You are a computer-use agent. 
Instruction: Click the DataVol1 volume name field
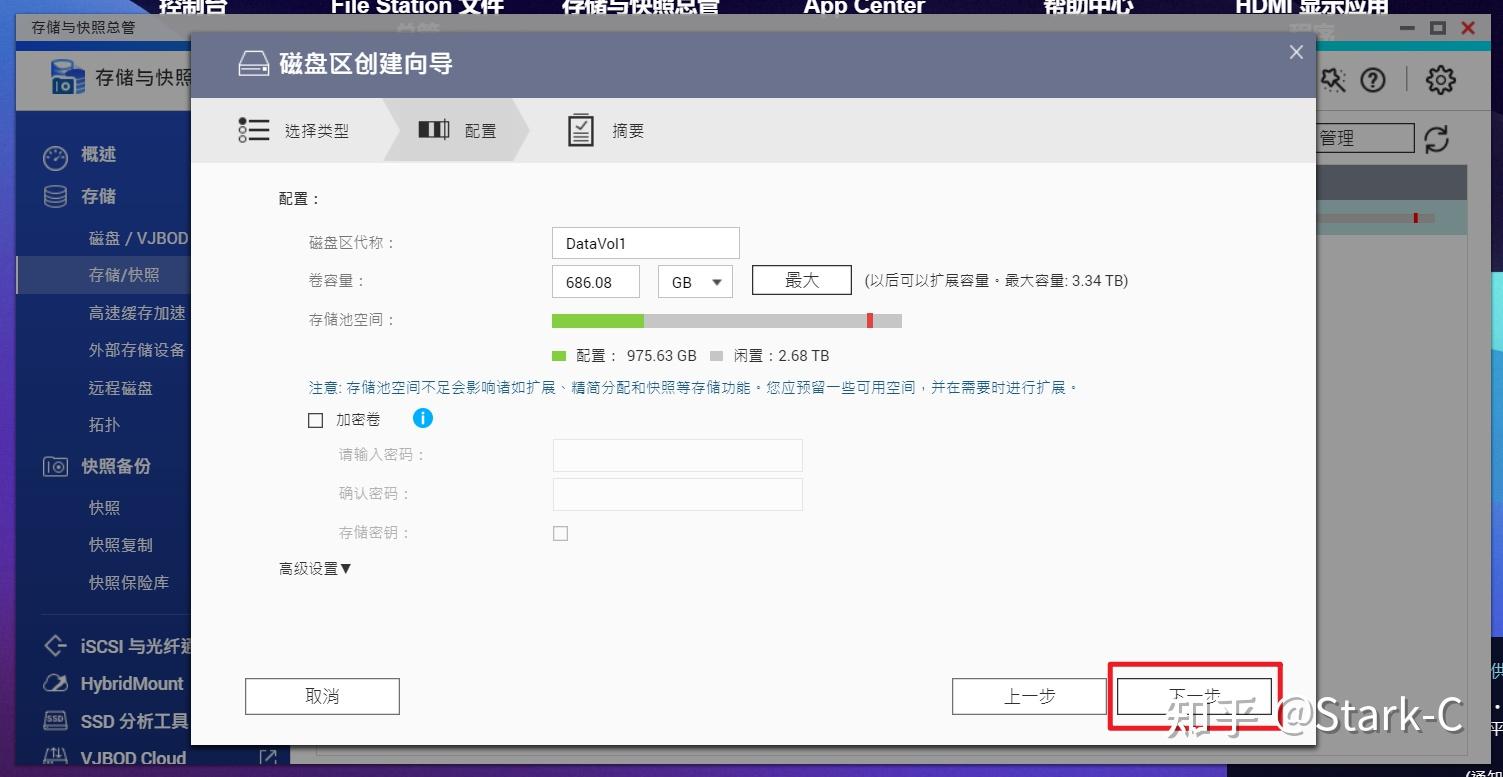(x=645, y=242)
